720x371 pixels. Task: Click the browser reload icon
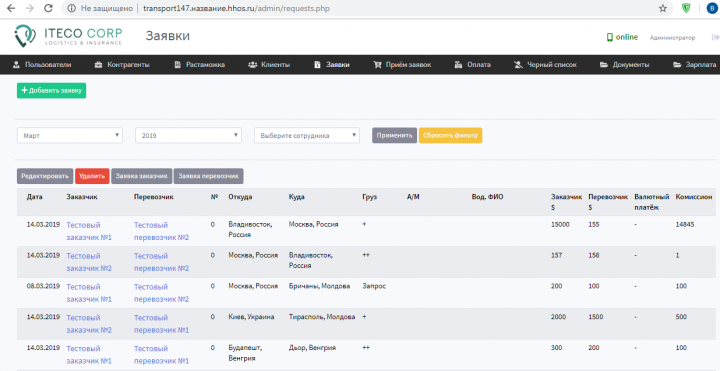(x=48, y=8)
